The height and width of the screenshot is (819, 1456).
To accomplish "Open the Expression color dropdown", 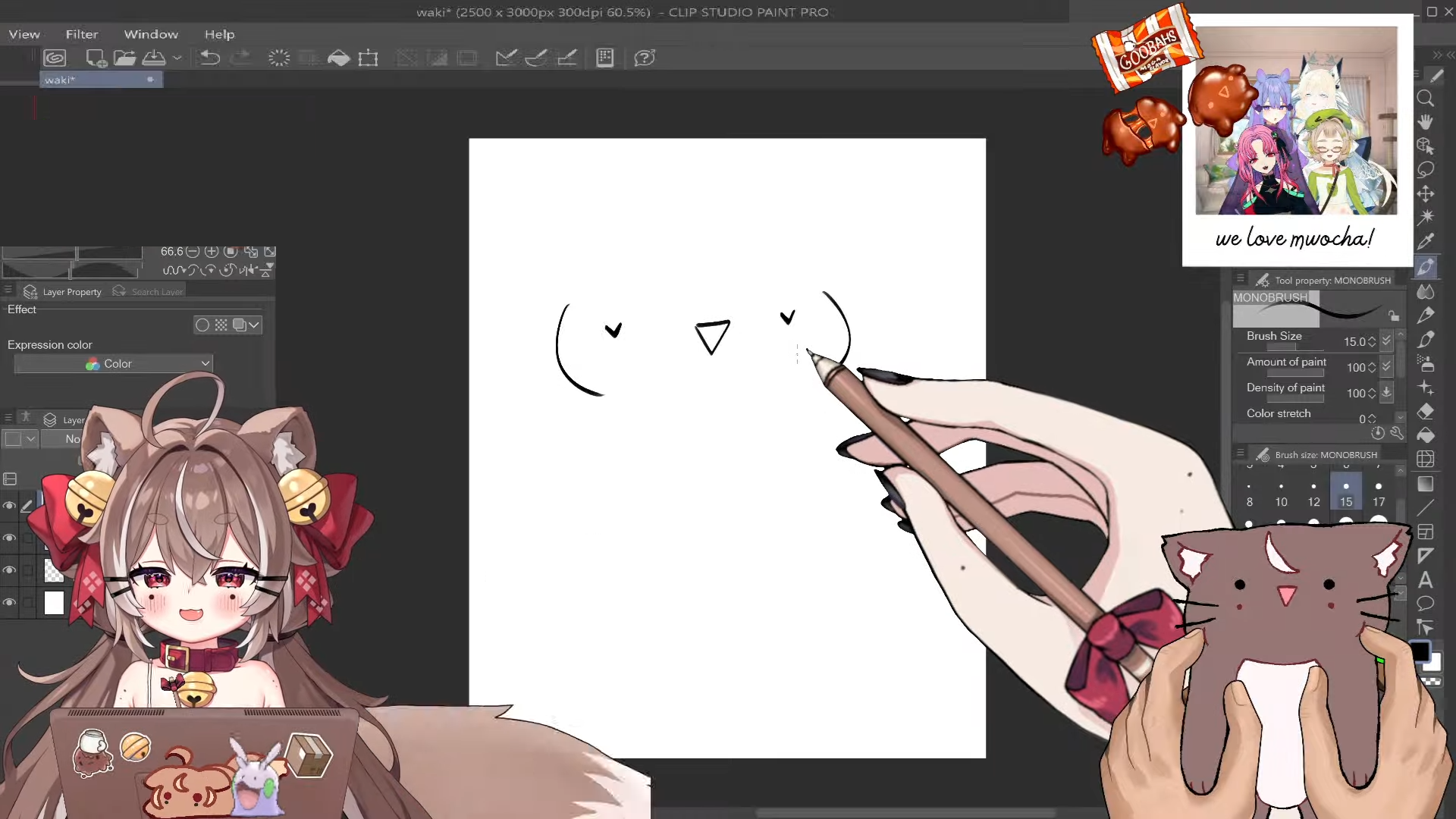I will pyautogui.click(x=114, y=364).
